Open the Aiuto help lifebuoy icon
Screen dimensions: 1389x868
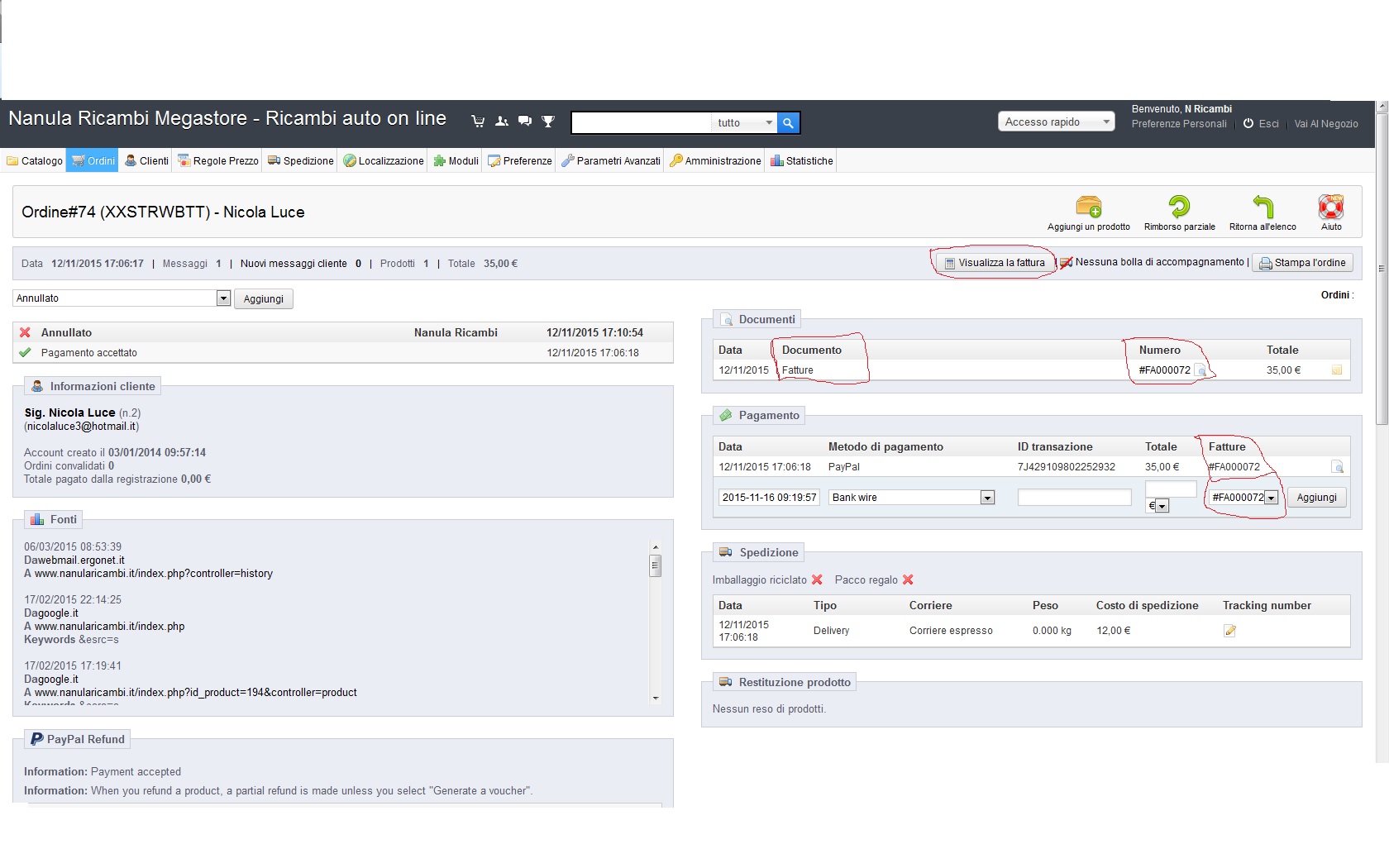pos(1331,206)
